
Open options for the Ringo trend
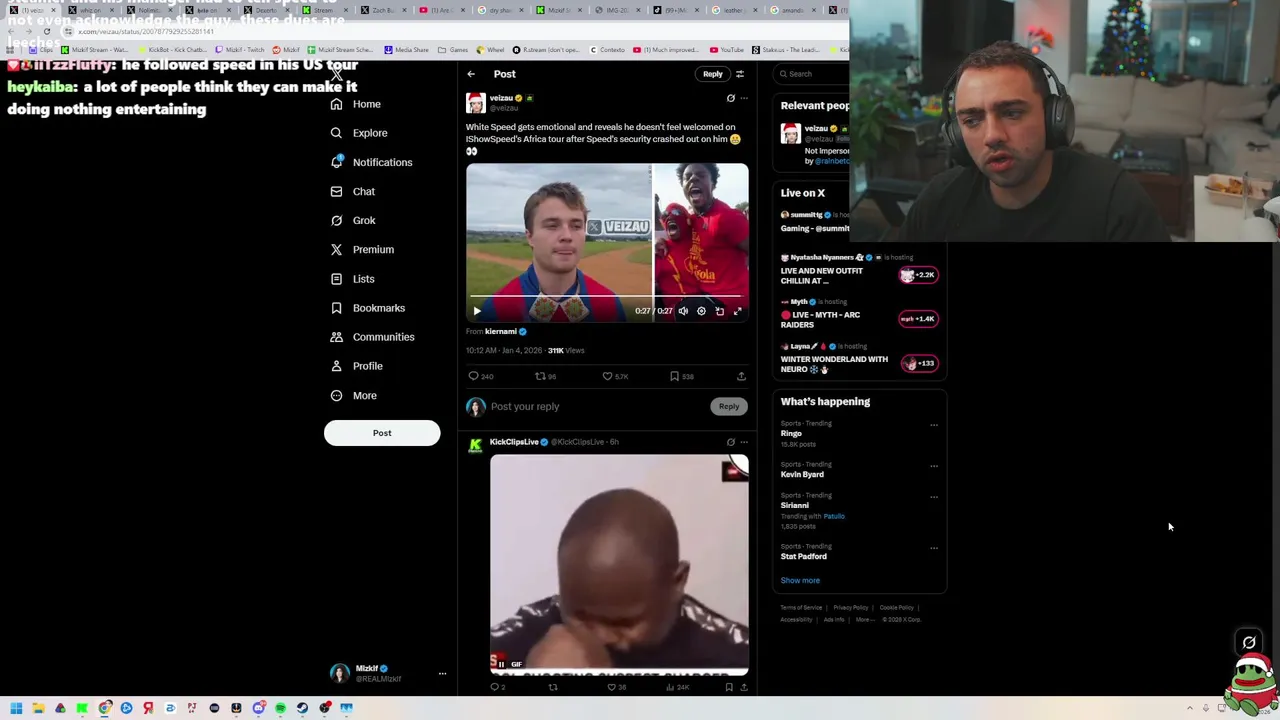934,425
